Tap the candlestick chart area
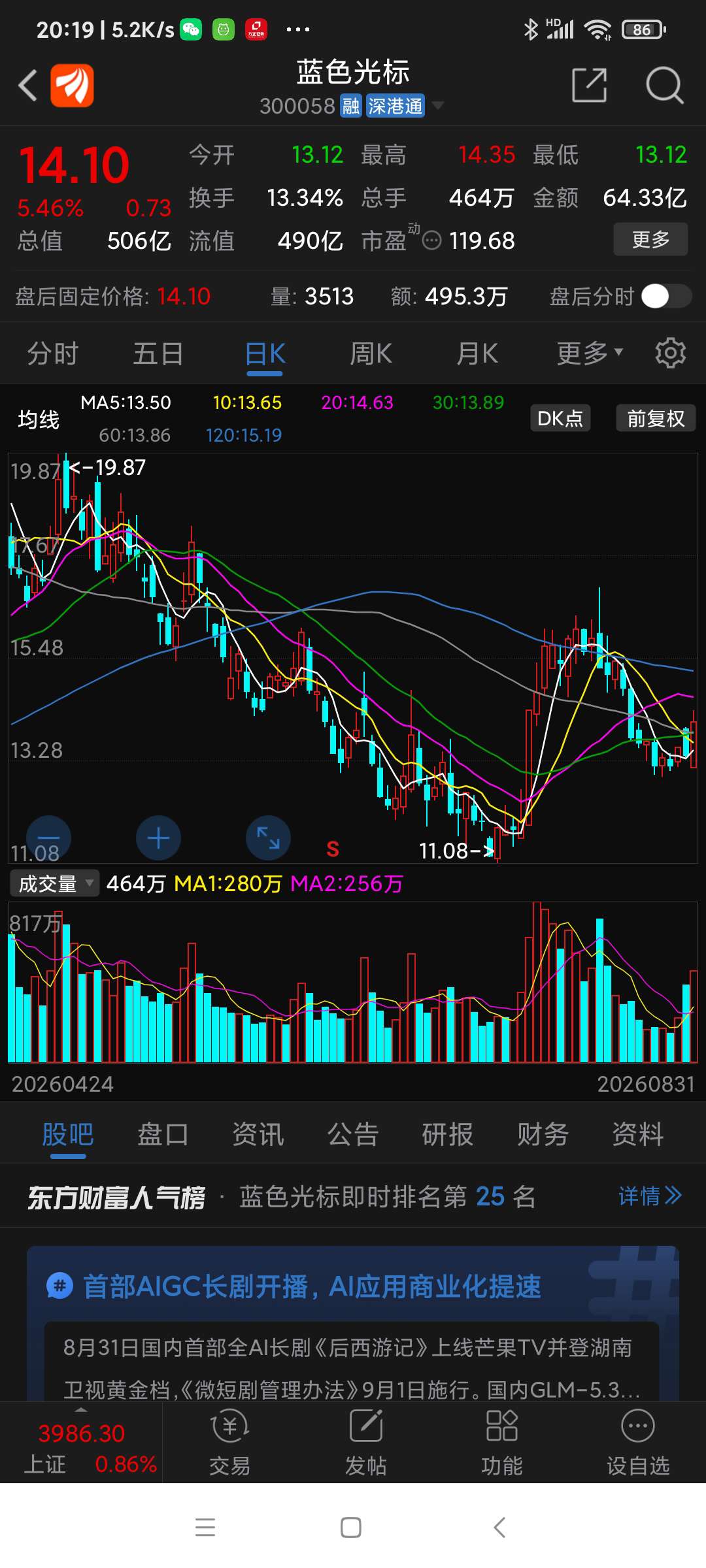706x1568 pixels. [x=353, y=658]
